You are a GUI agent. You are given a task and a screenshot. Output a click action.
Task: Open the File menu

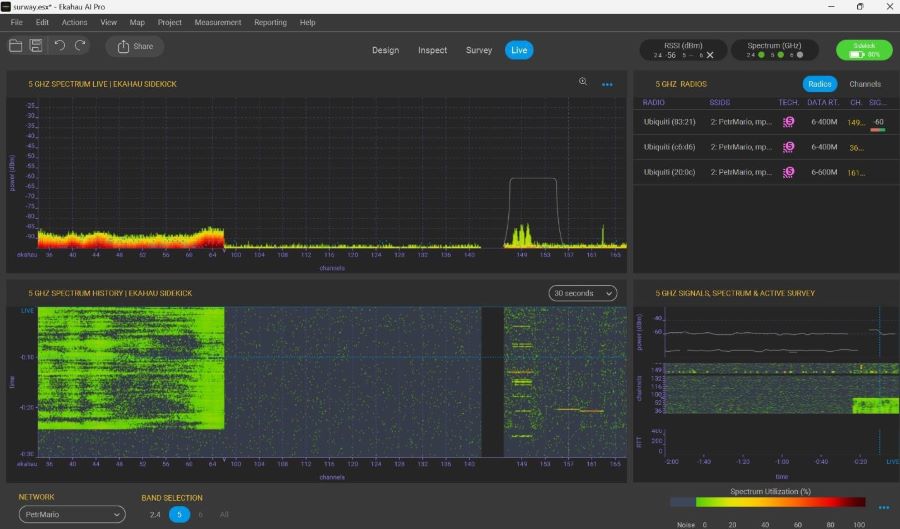(x=17, y=22)
